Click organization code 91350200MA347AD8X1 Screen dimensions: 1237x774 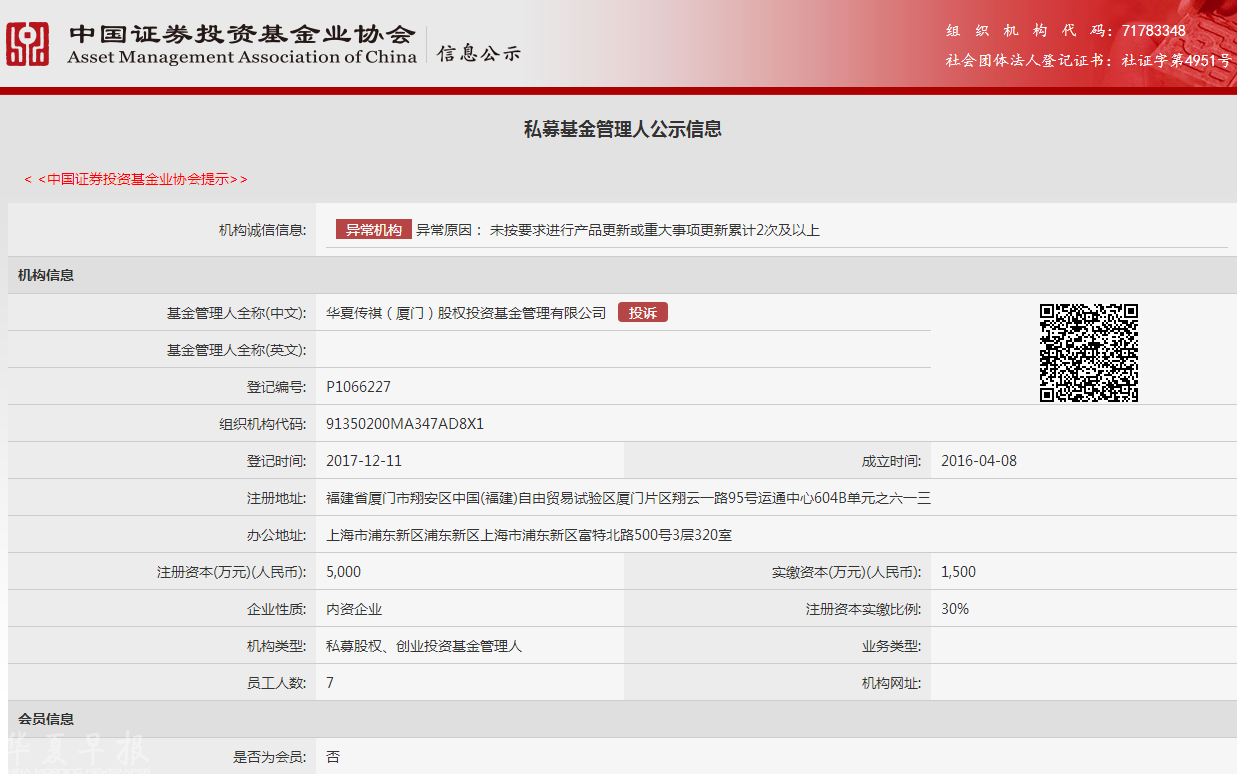click(x=405, y=424)
